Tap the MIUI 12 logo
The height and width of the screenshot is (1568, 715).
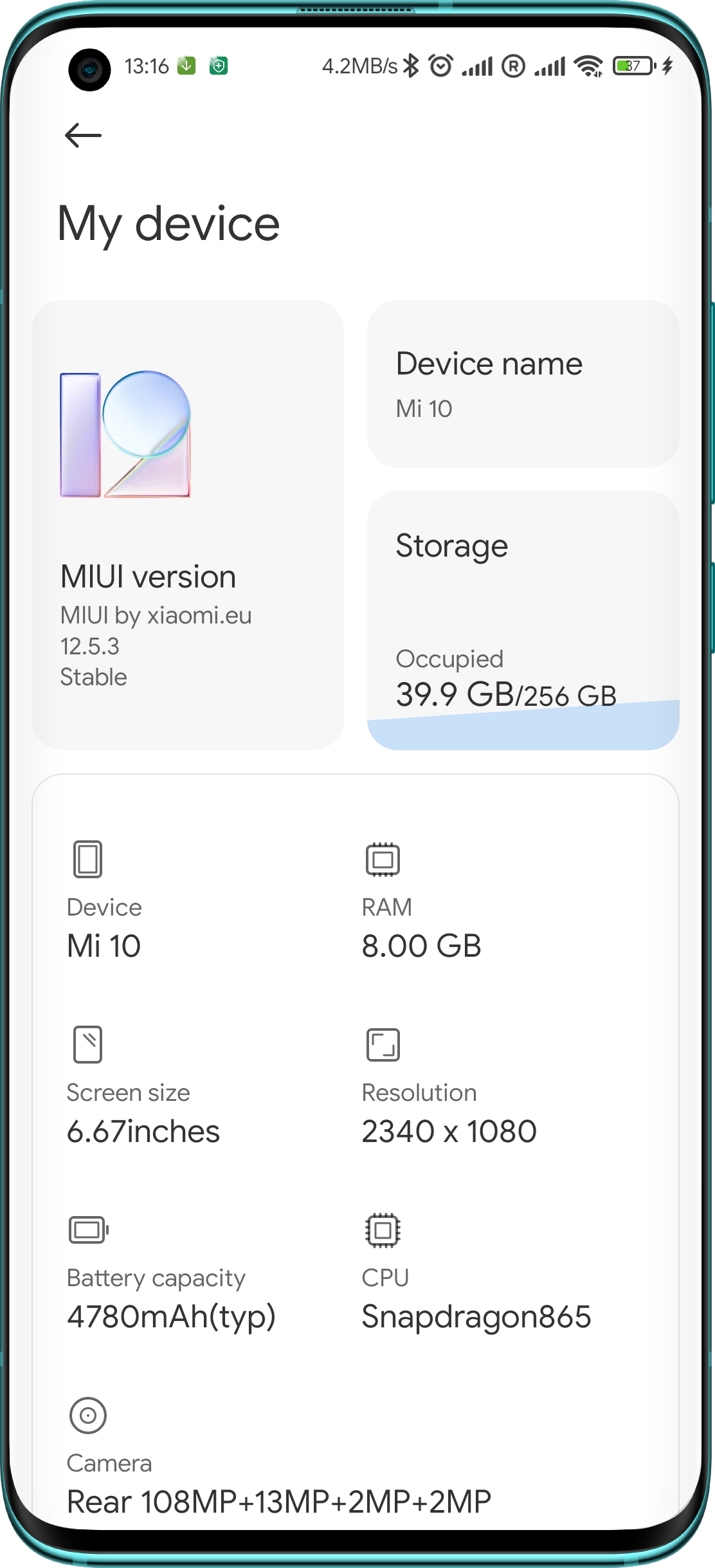(125, 434)
